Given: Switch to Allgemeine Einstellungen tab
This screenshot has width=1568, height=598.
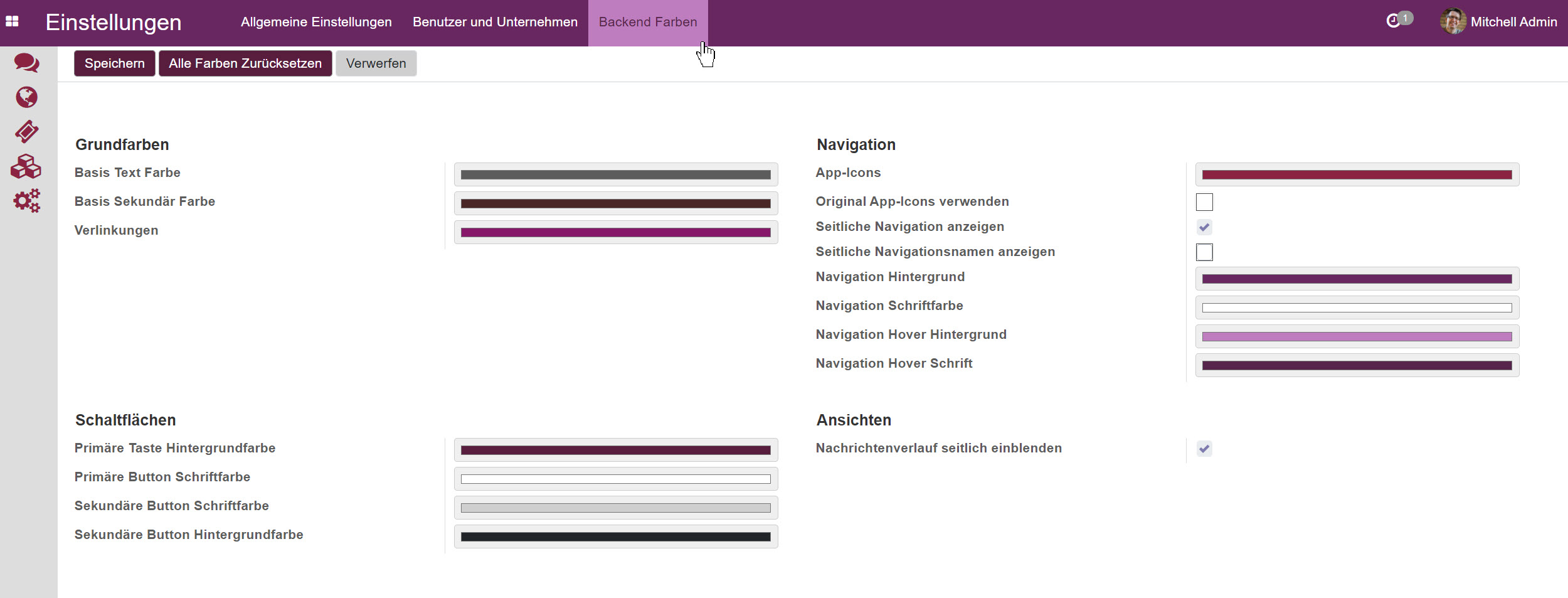Looking at the screenshot, I should pyautogui.click(x=316, y=21).
